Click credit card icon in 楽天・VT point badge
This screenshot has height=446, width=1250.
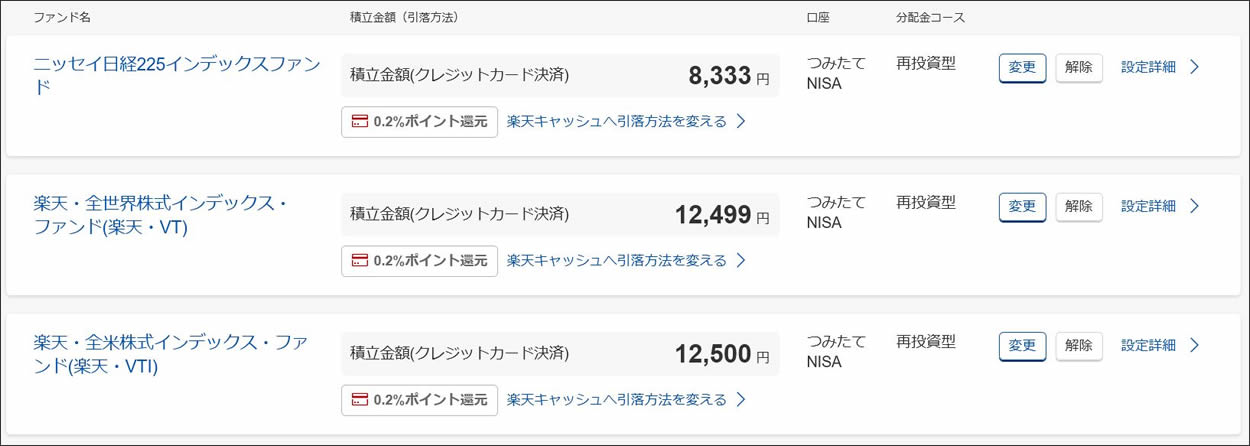click(x=359, y=260)
